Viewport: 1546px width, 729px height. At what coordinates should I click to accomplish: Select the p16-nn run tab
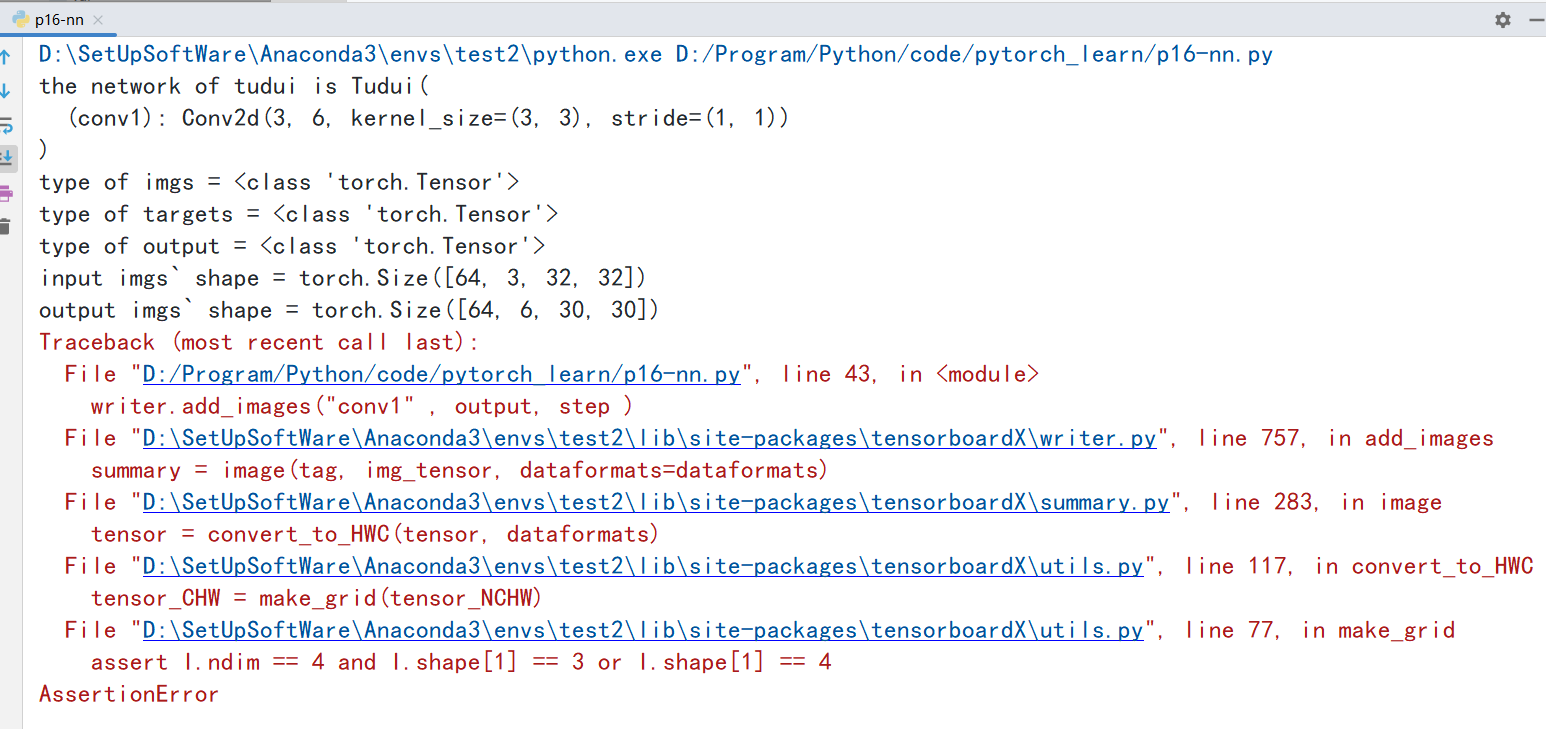[x=58, y=19]
